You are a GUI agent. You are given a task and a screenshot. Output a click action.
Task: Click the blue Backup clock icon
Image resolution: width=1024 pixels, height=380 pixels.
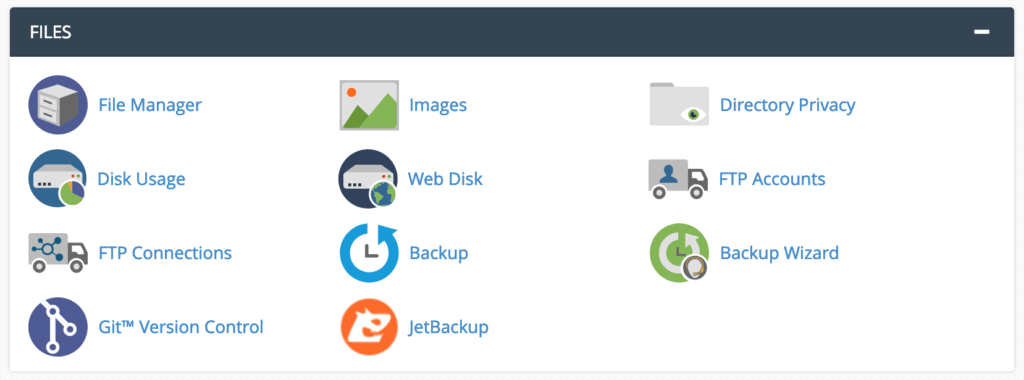[x=369, y=253]
